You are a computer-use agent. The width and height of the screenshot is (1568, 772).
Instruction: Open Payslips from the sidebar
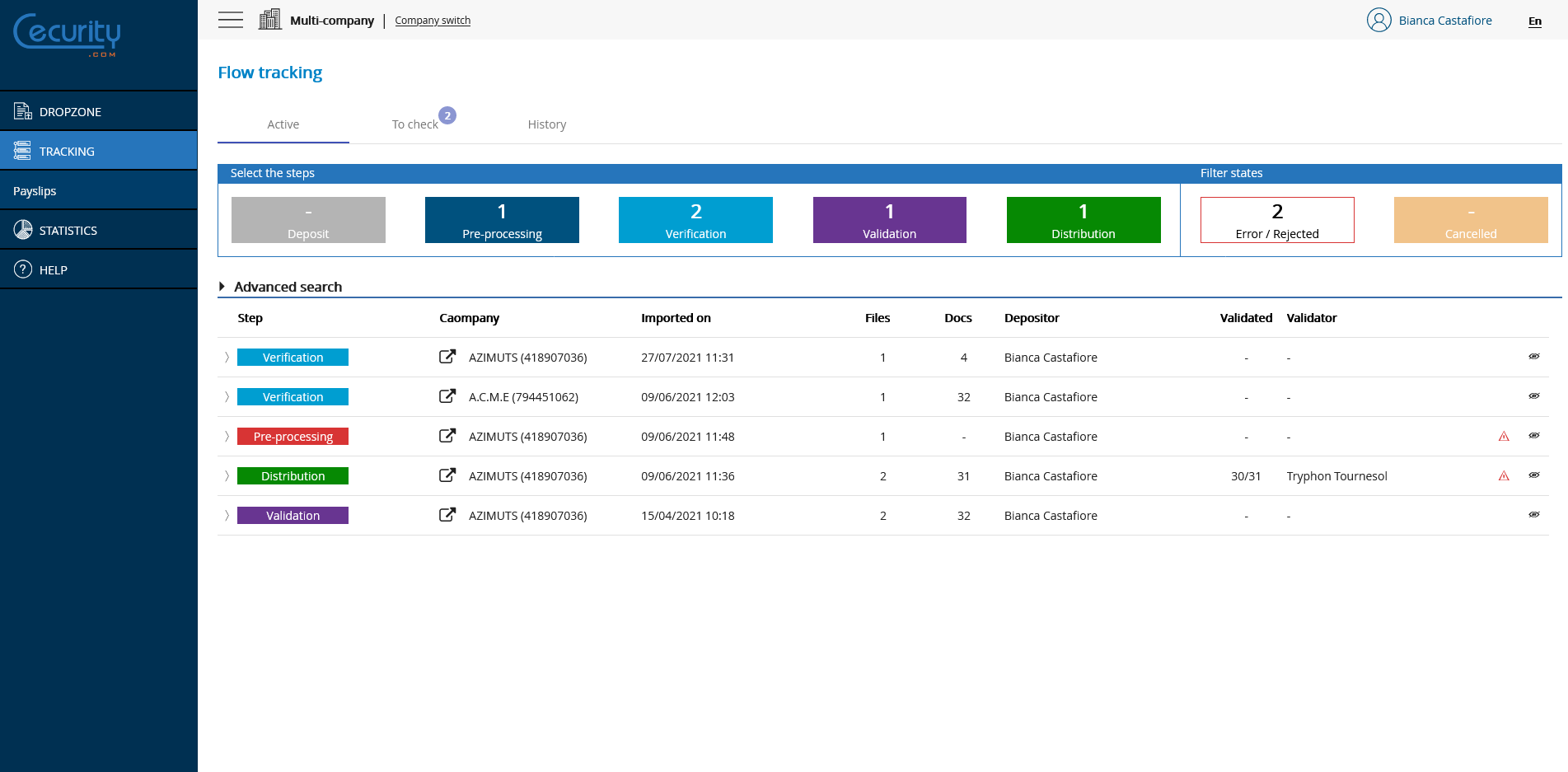pos(35,190)
